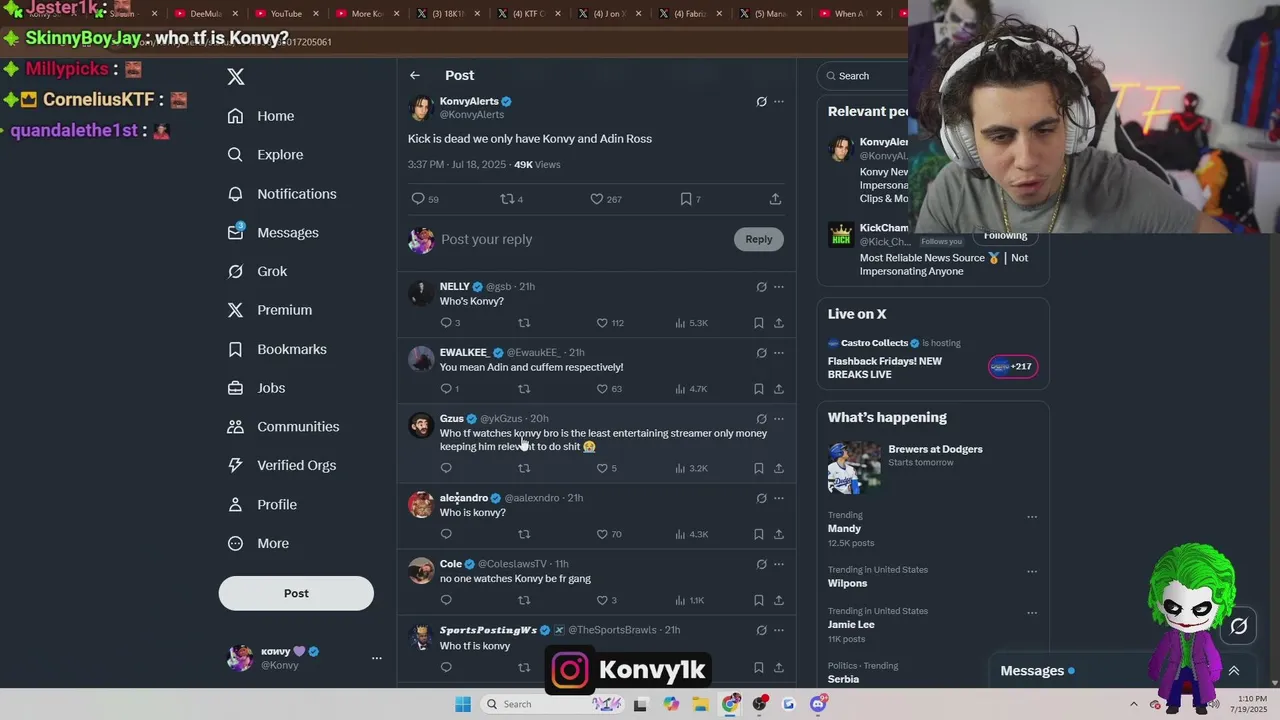
Task: Open Discord from the taskbar
Action: 818,704
